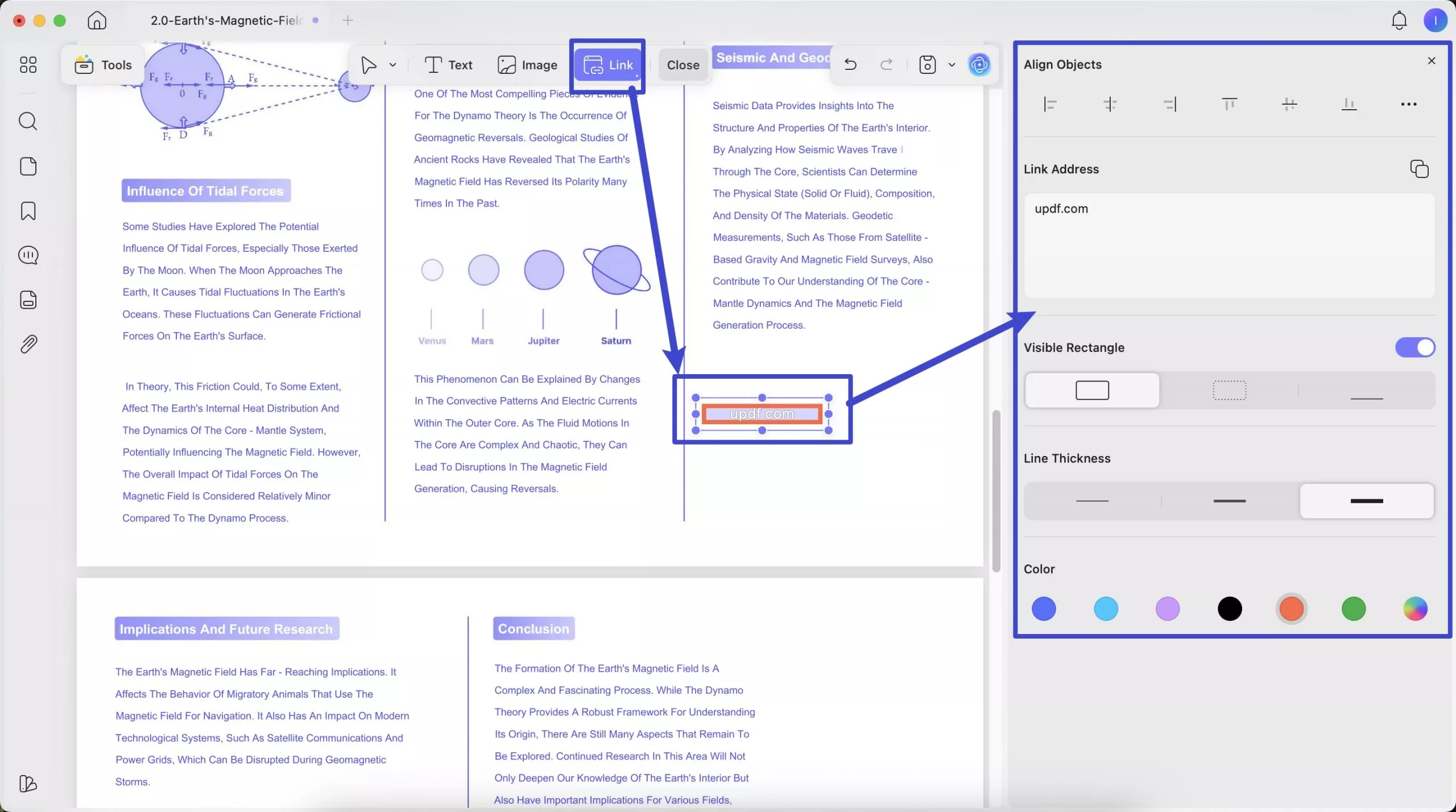Image resolution: width=1456 pixels, height=812 pixels.
Task: Choose the thickest line thickness option
Action: point(1366,501)
